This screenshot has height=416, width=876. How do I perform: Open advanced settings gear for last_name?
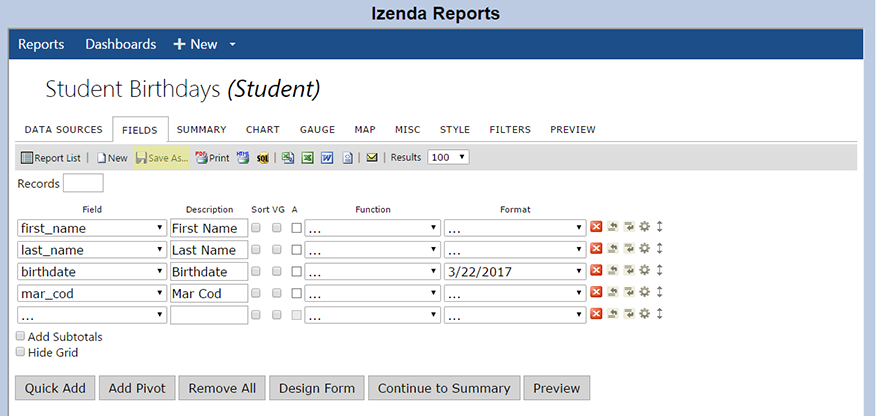click(645, 248)
